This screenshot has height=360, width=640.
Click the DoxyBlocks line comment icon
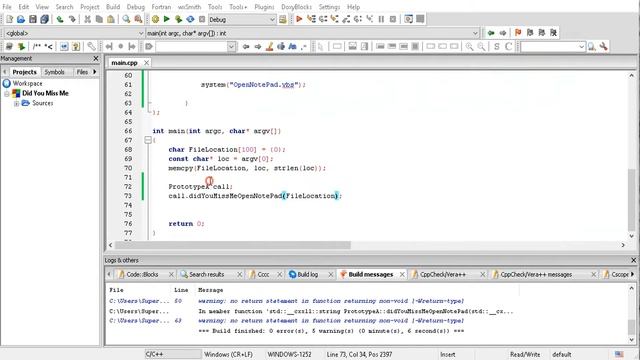coord(48,47)
